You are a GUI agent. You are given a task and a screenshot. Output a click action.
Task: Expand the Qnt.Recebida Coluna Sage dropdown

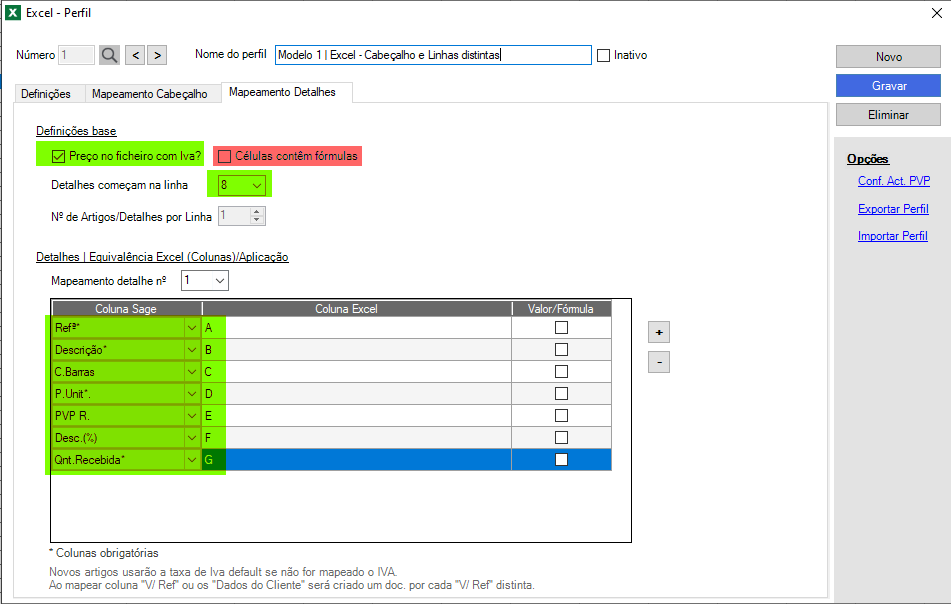click(192, 460)
